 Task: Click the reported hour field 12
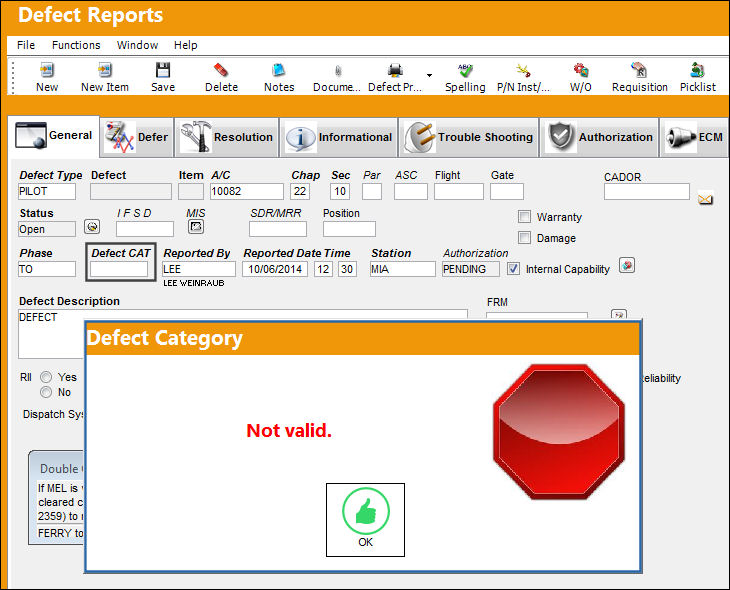click(x=323, y=269)
